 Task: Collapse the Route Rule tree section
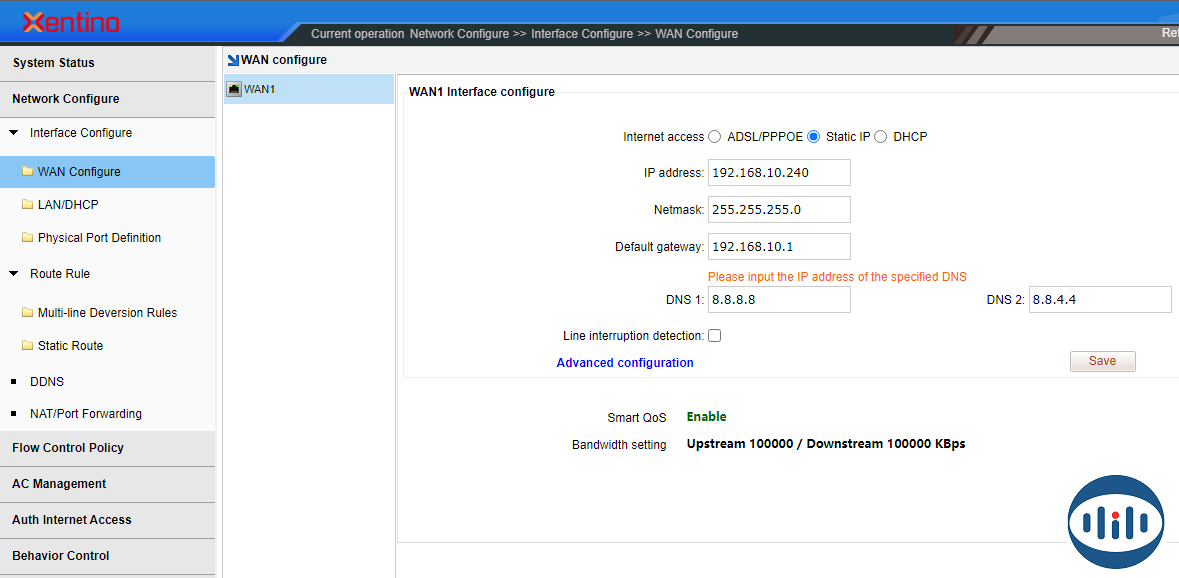point(14,273)
